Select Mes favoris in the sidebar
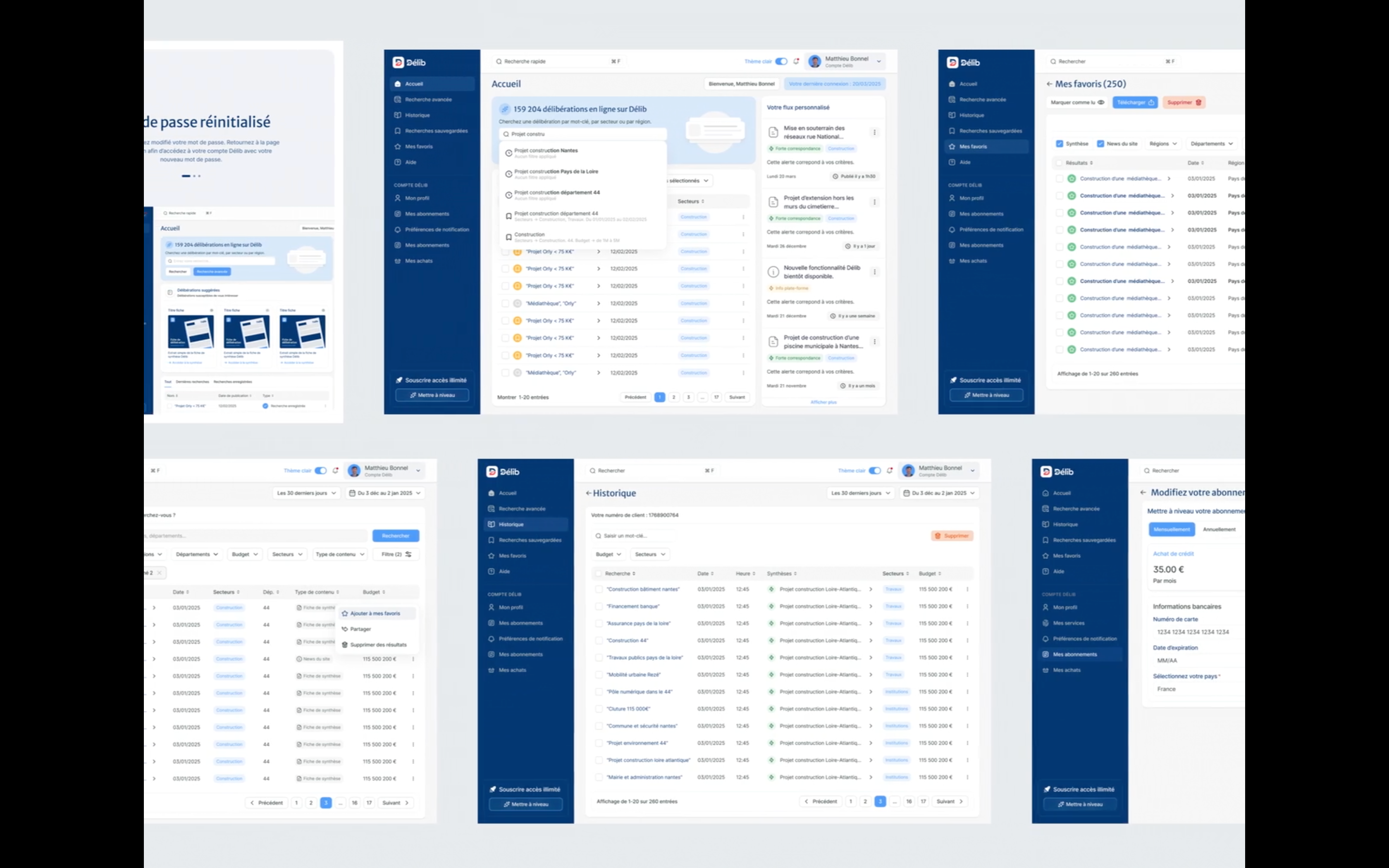The image size is (1389, 868). click(420, 146)
